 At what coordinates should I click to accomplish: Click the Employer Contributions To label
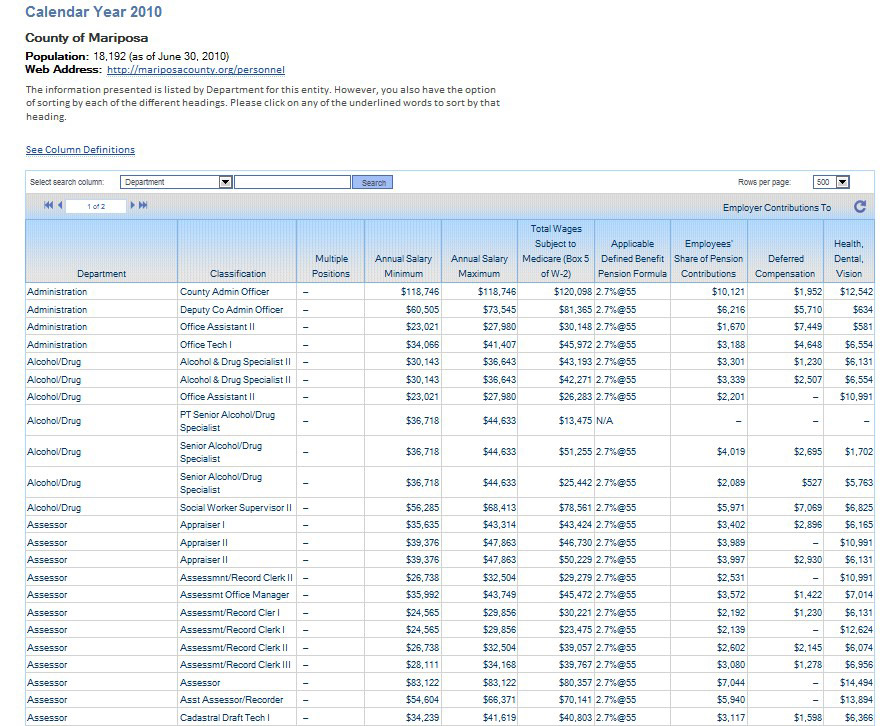(776, 208)
